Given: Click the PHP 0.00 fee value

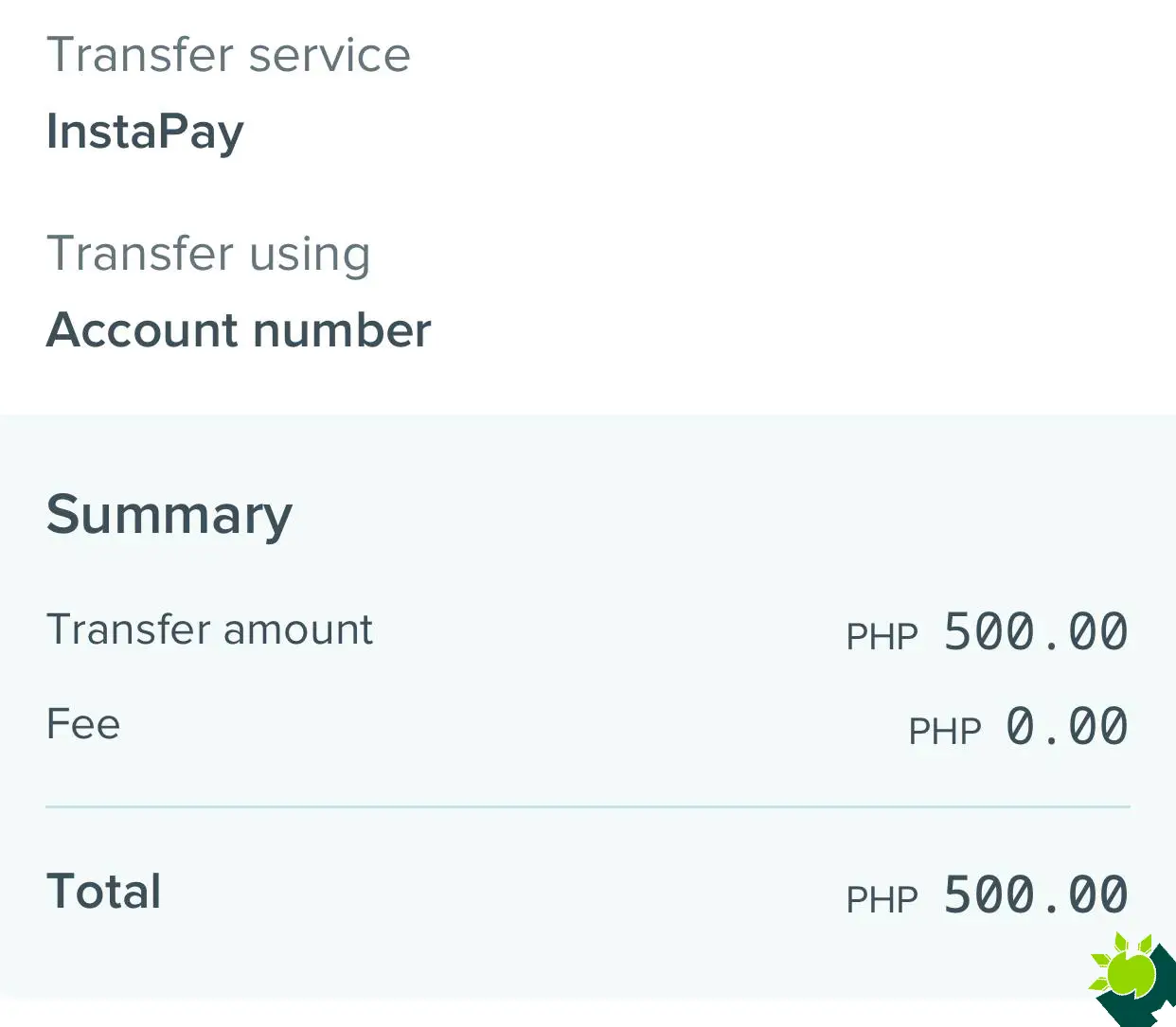Looking at the screenshot, I should [x=1066, y=726].
